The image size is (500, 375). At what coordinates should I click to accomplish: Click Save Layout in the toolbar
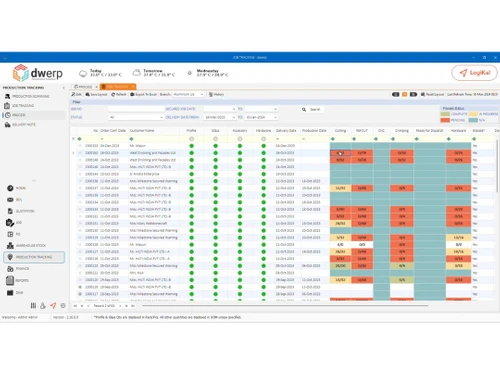[x=96, y=95]
